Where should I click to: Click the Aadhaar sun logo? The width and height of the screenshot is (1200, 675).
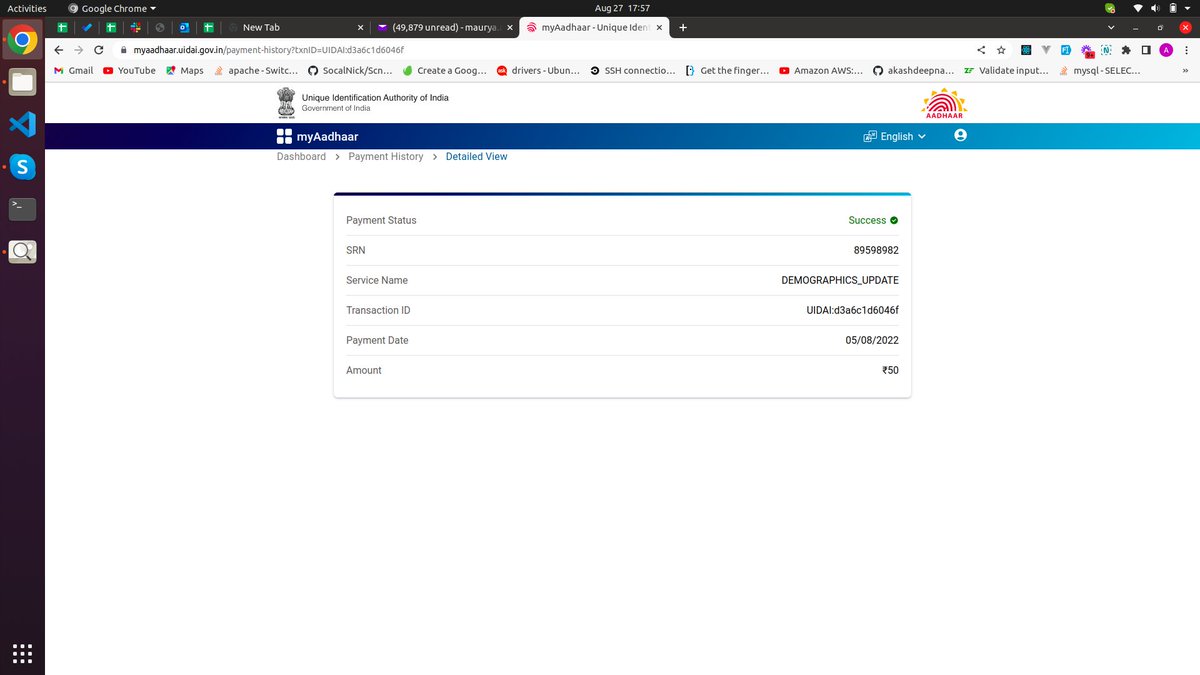click(x=944, y=103)
